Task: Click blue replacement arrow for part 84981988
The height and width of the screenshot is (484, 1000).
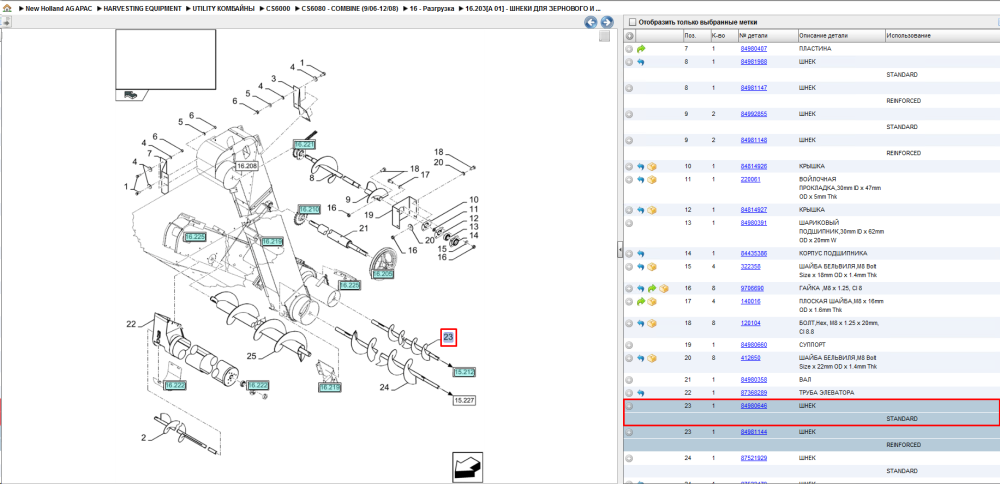Action: 641,62
